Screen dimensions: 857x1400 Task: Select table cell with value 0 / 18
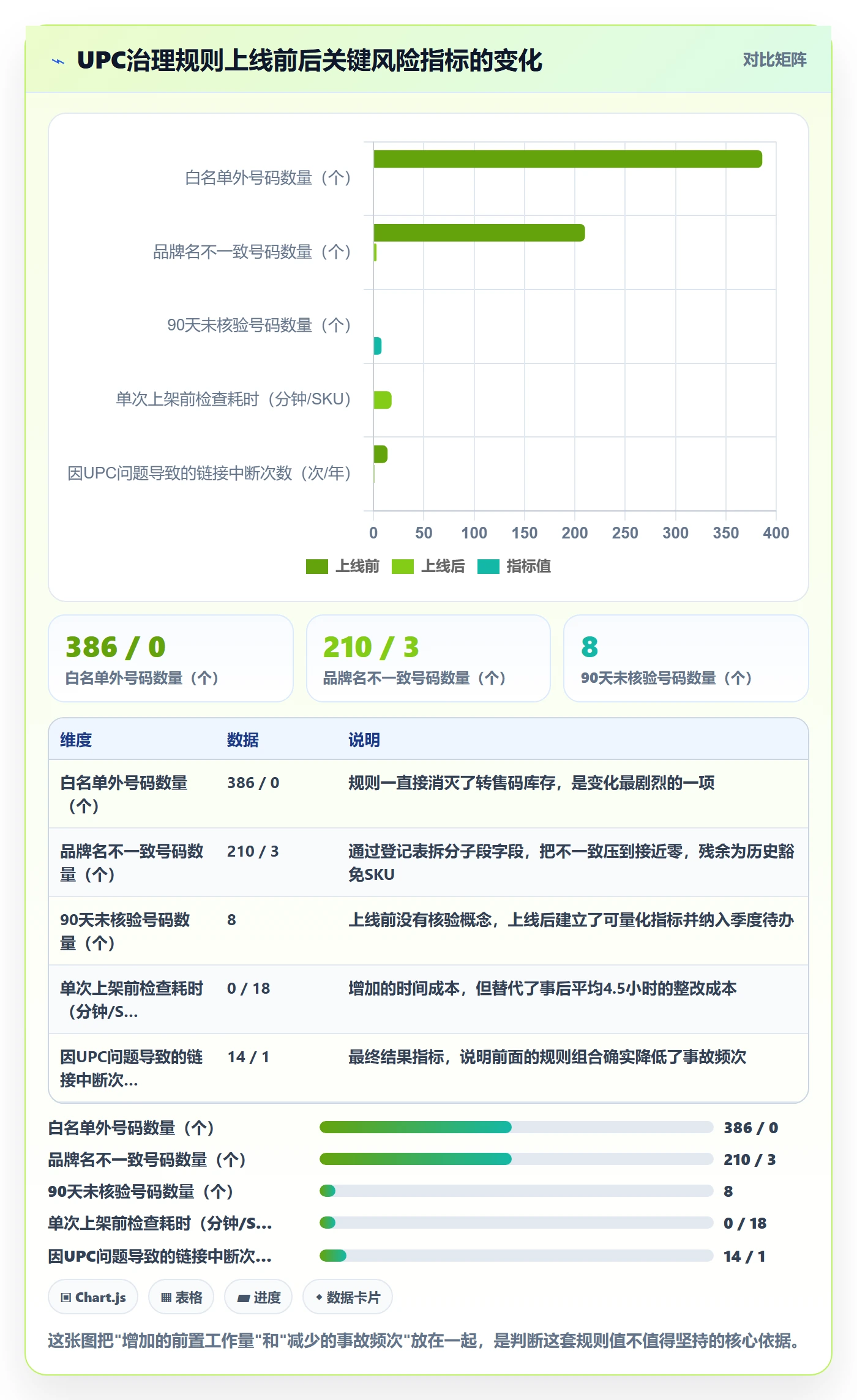(x=276, y=1000)
